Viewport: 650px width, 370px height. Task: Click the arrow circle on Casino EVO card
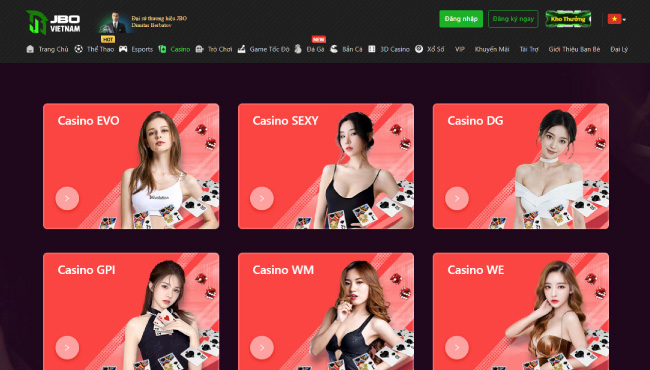[67, 198]
